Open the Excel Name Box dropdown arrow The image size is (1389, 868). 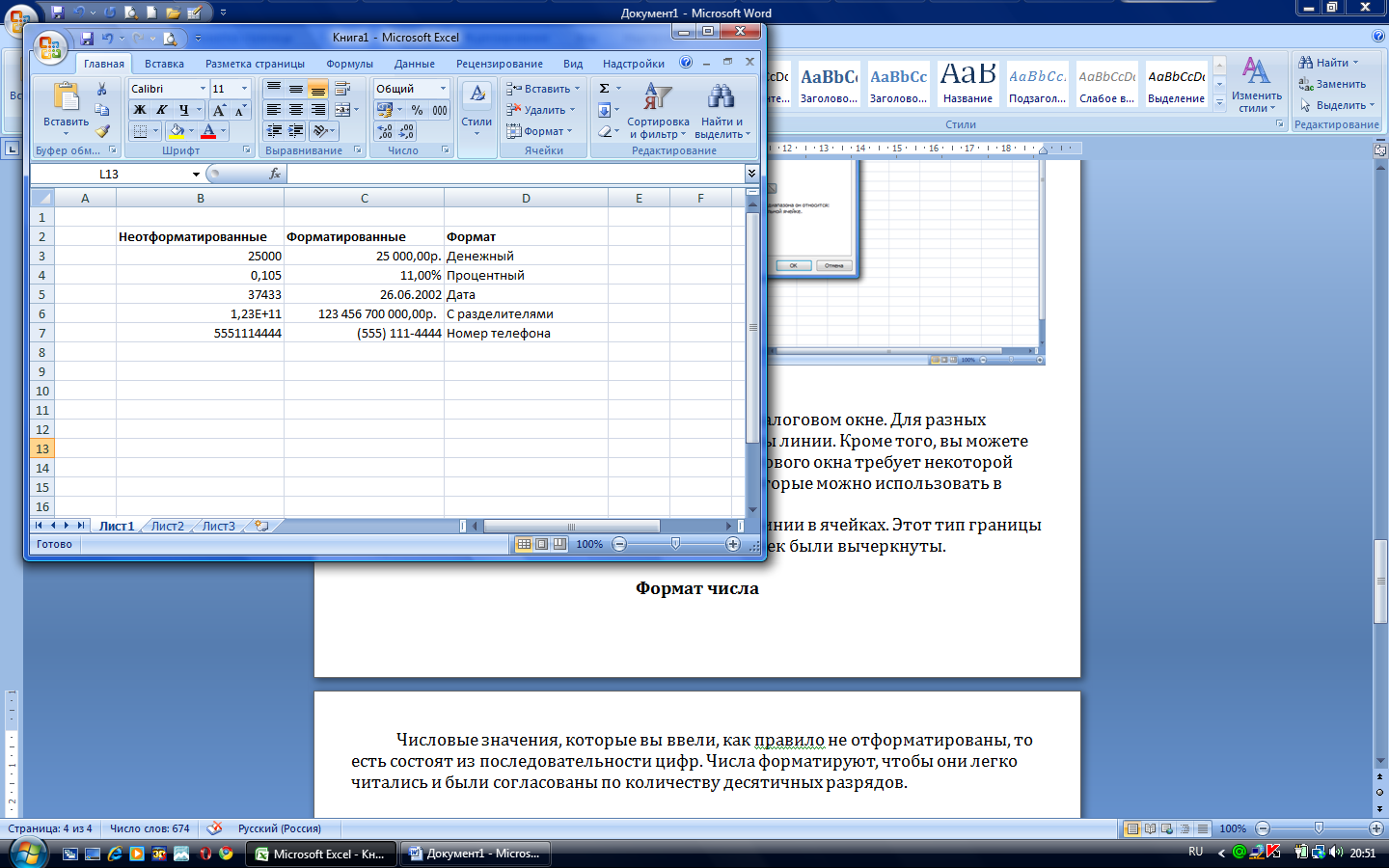click(196, 175)
